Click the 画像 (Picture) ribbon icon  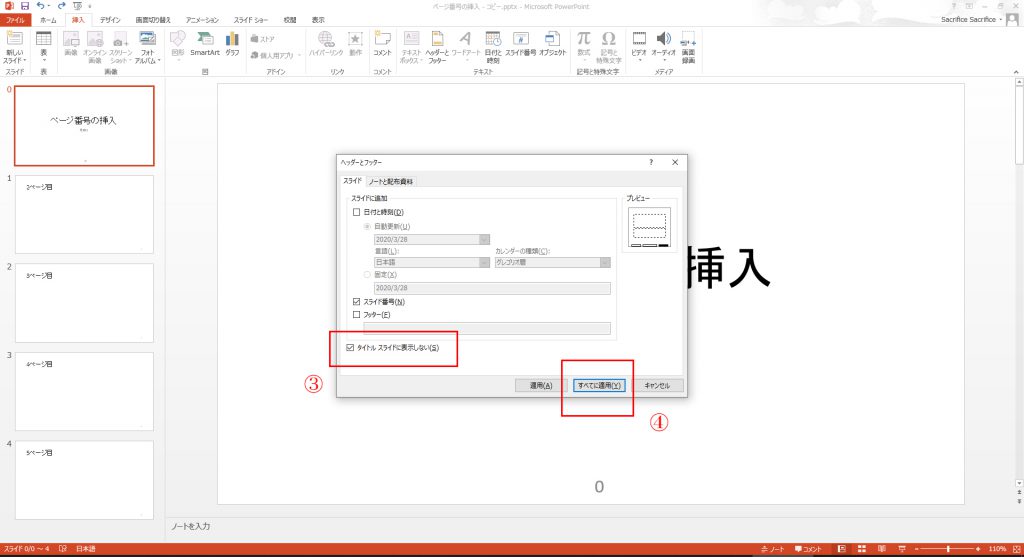(x=71, y=44)
